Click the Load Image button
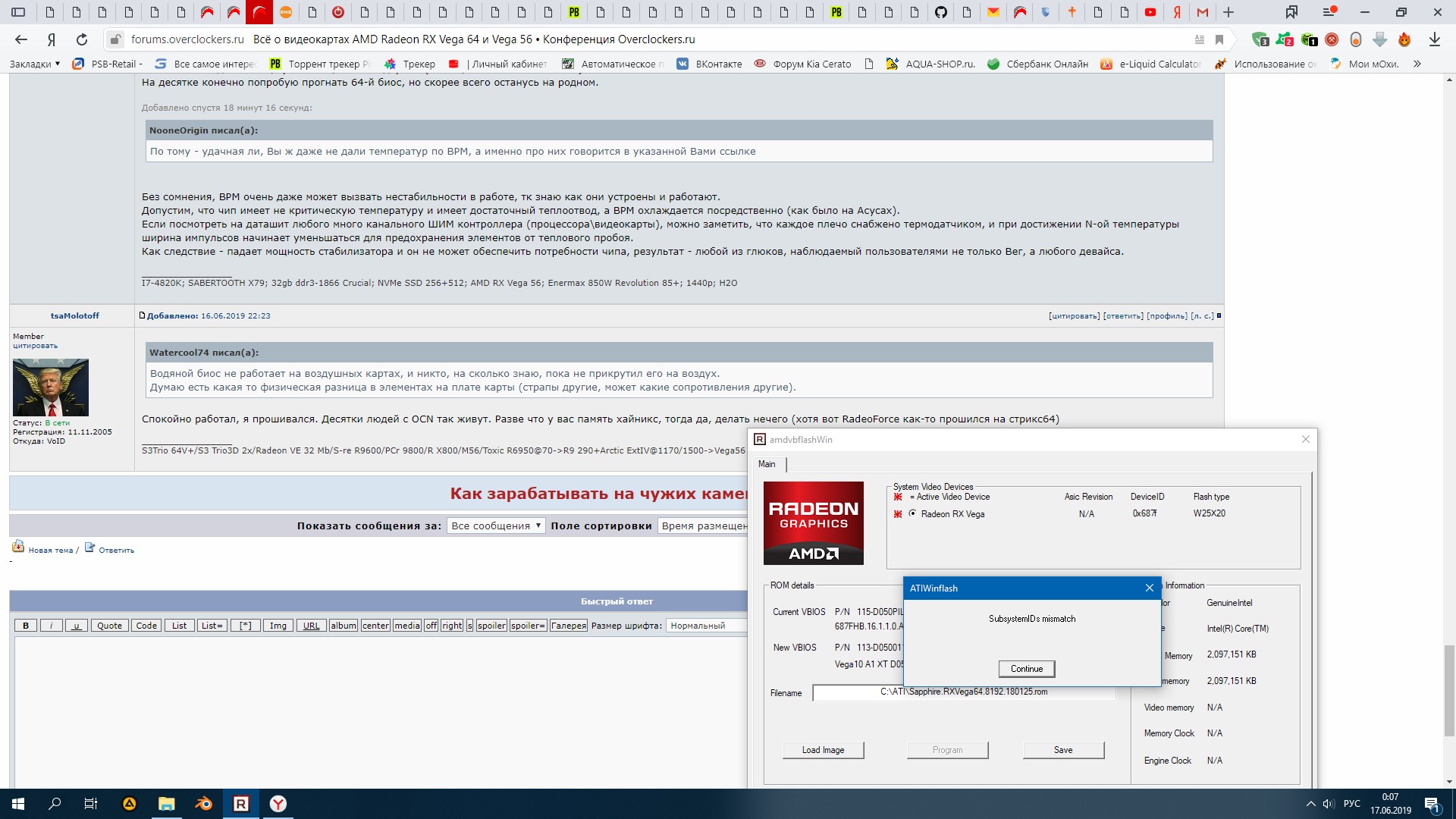1456x819 pixels. tap(823, 750)
